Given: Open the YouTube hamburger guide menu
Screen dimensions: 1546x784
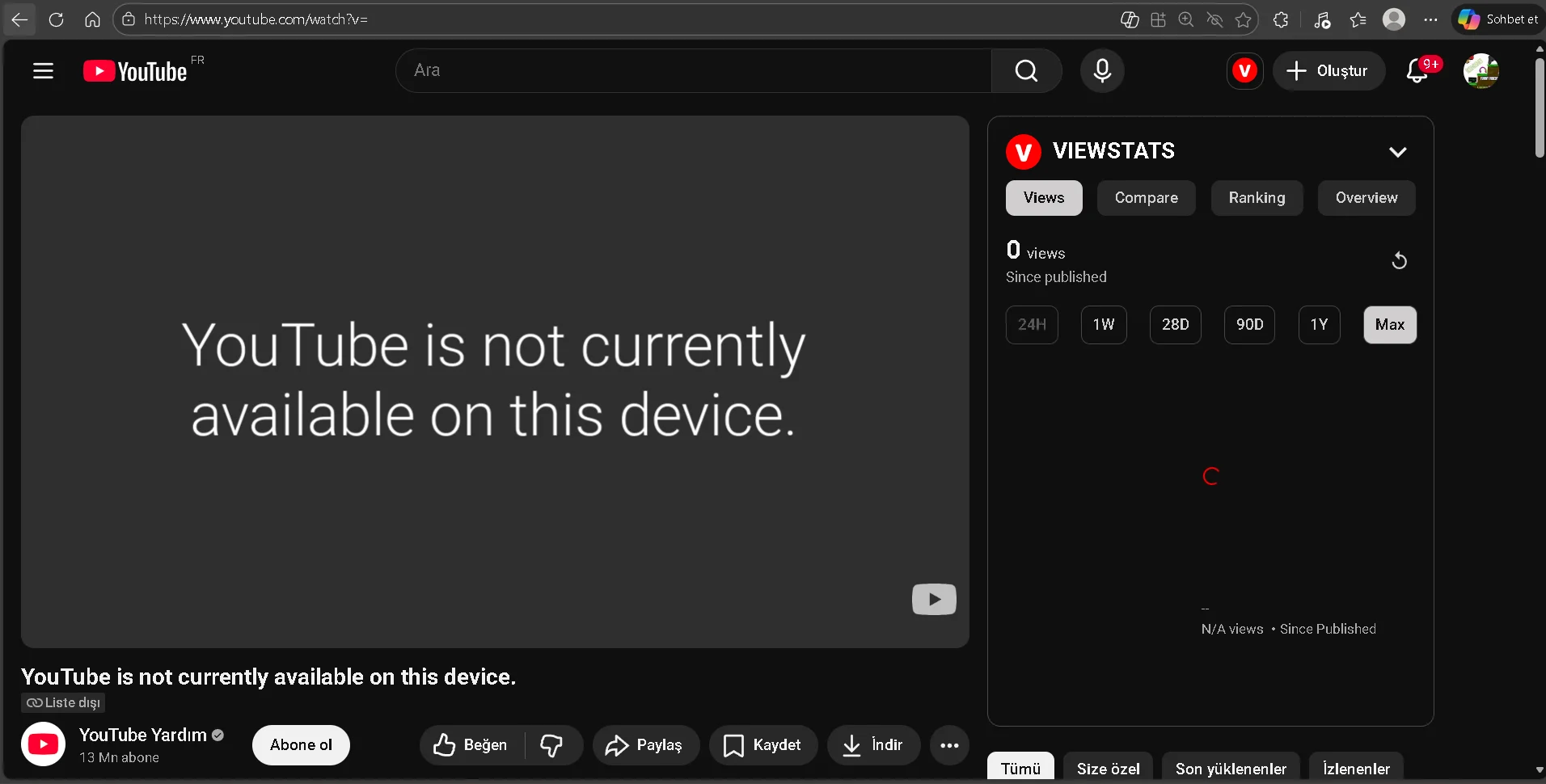Looking at the screenshot, I should (43, 71).
